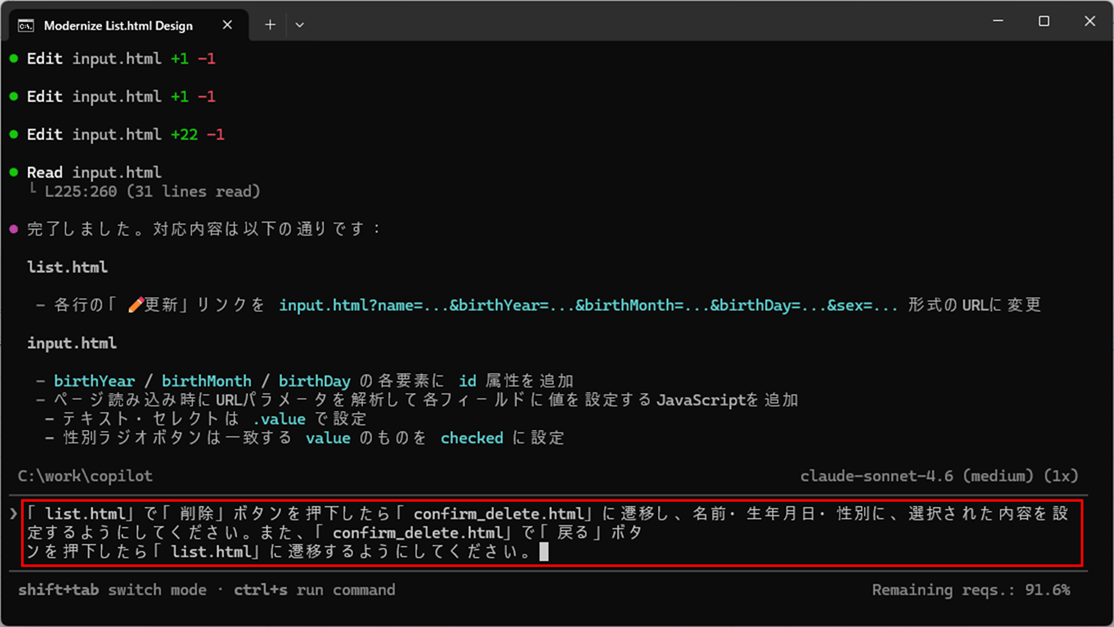Click the Edit input.html +22 -1 line
The height and width of the screenshot is (627, 1114).
125,134
